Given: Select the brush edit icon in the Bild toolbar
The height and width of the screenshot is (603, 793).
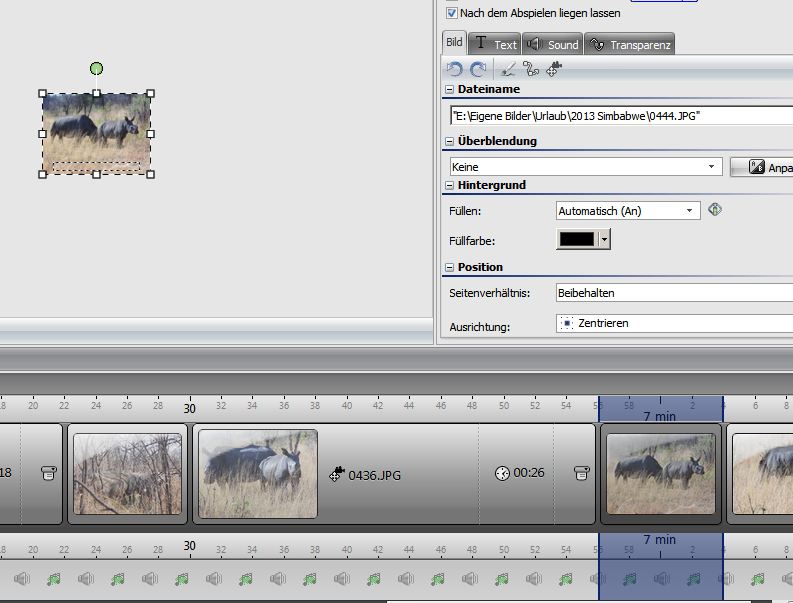Looking at the screenshot, I should (x=507, y=69).
